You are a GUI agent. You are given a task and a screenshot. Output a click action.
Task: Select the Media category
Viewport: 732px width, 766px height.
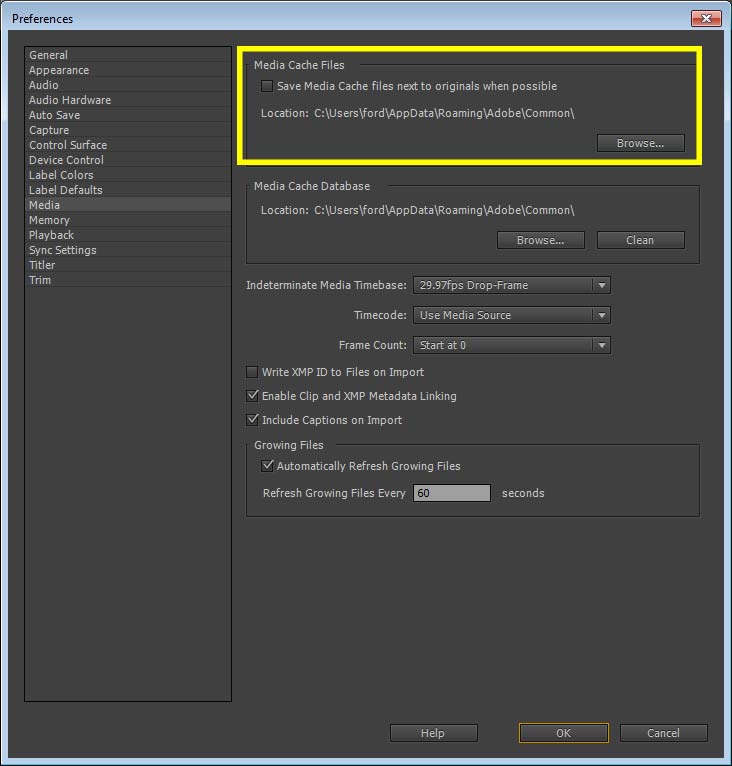click(128, 205)
